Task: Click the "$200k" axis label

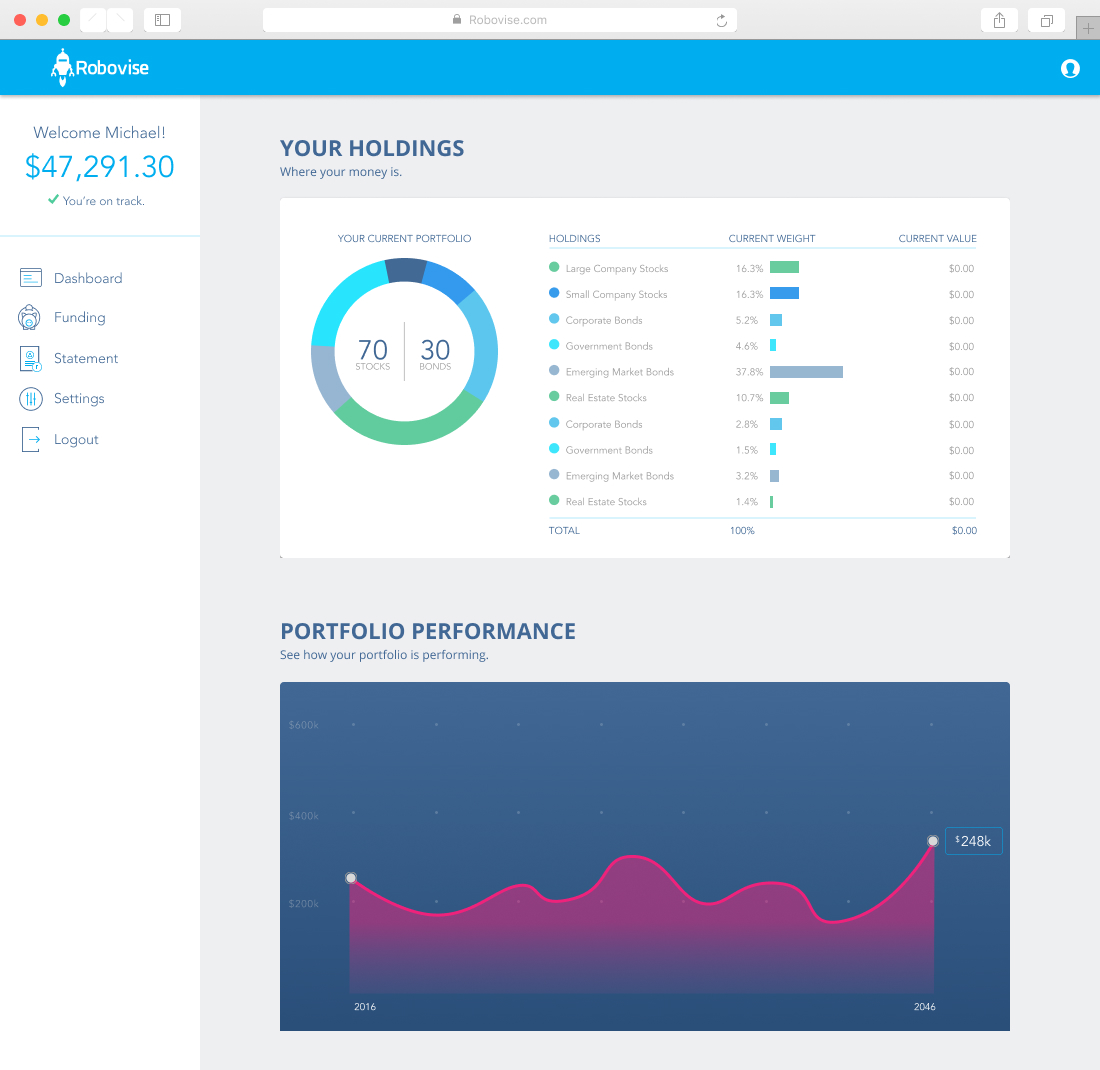Action: [x=304, y=904]
